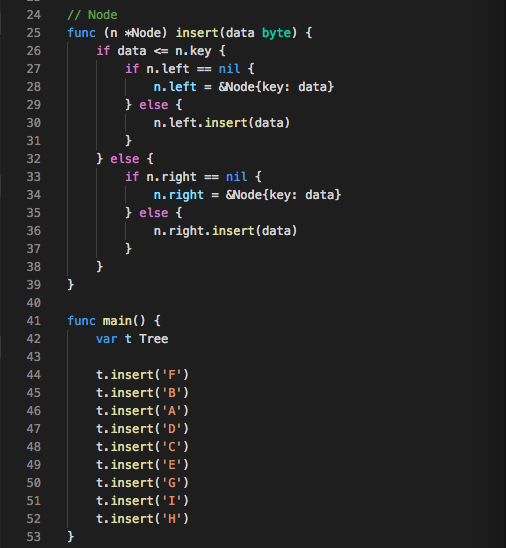
Task: Click the t.insert('F') statement
Action: [143, 375]
